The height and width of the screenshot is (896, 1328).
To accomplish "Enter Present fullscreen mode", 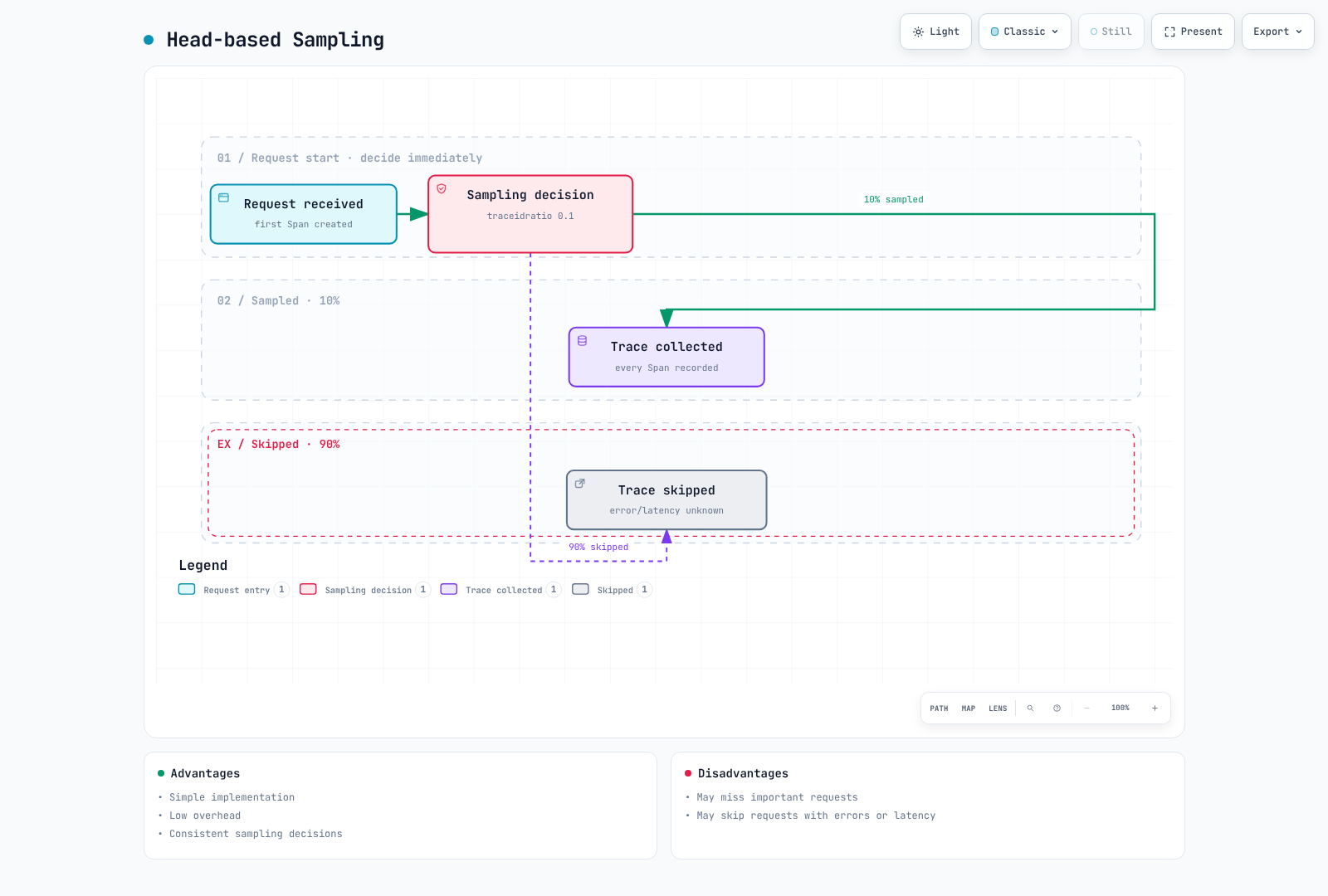I will (x=1193, y=32).
